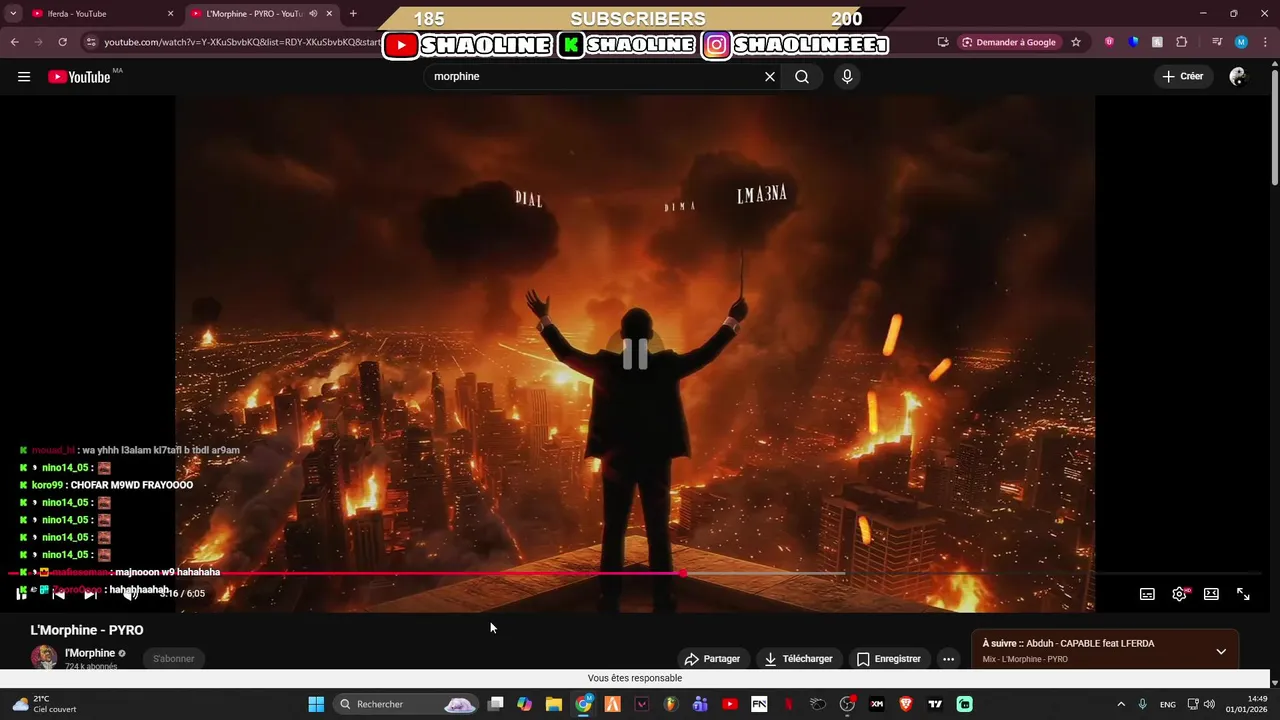Close the L'Morphine - PYRO tab

(329, 14)
